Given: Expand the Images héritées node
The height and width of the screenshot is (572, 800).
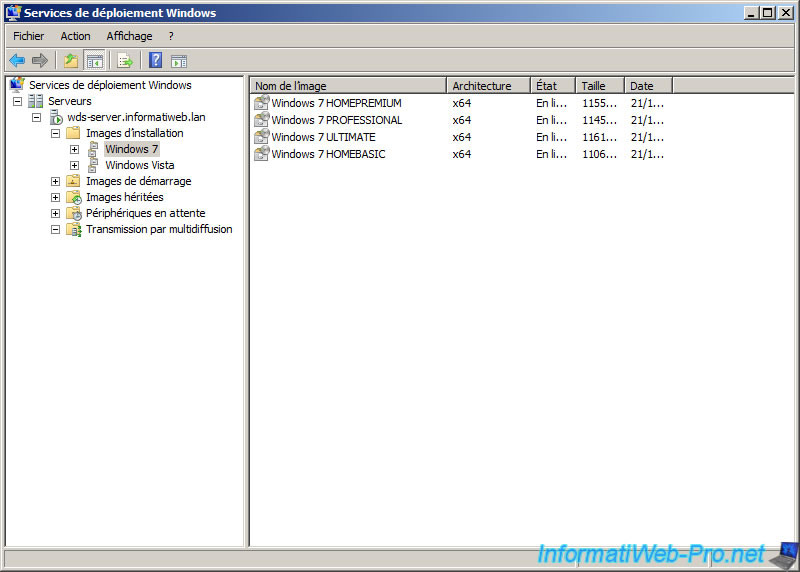Looking at the screenshot, I should point(56,197).
